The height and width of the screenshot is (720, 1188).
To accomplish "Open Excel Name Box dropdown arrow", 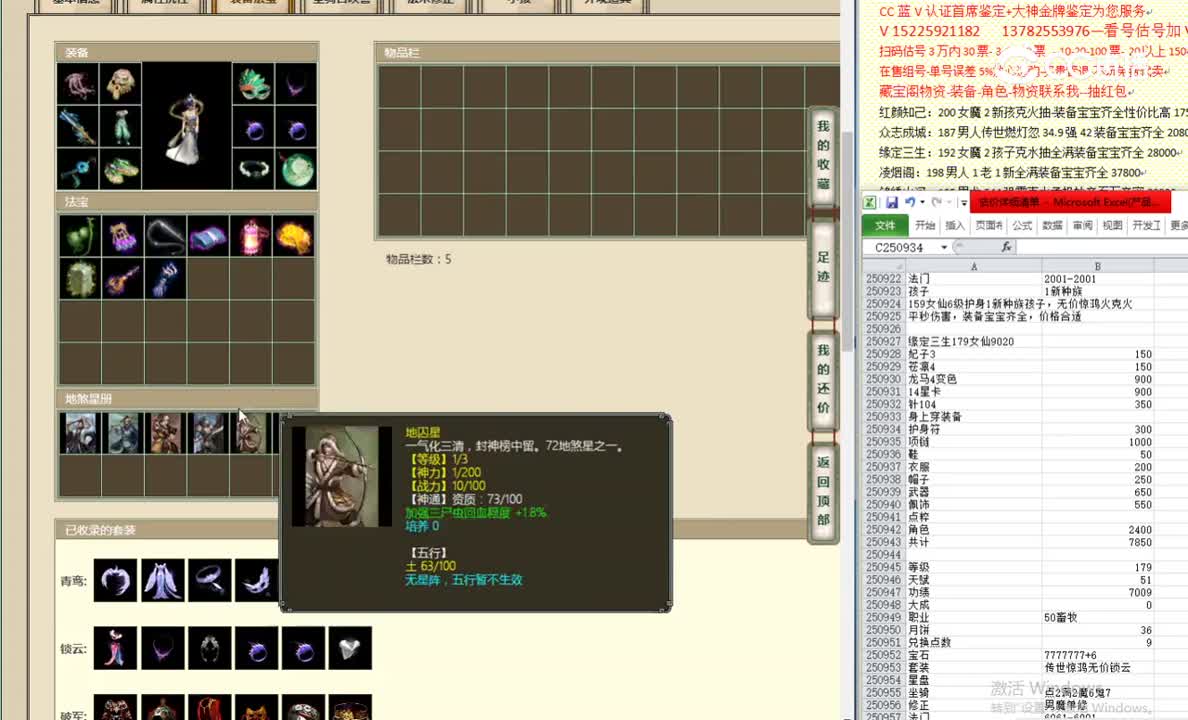I will coord(944,247).
